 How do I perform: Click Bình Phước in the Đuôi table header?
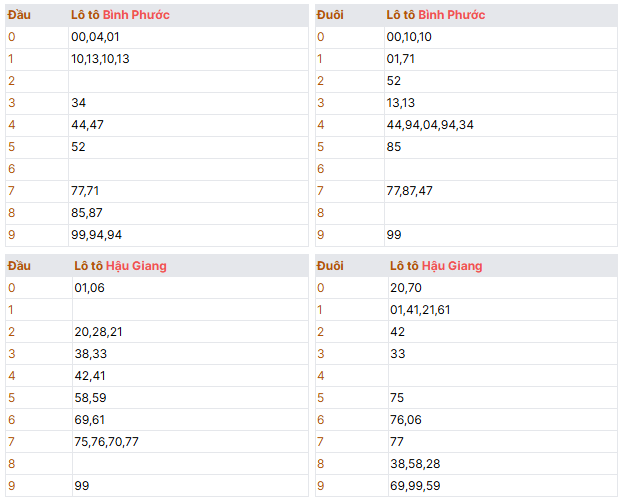[451, 15]
